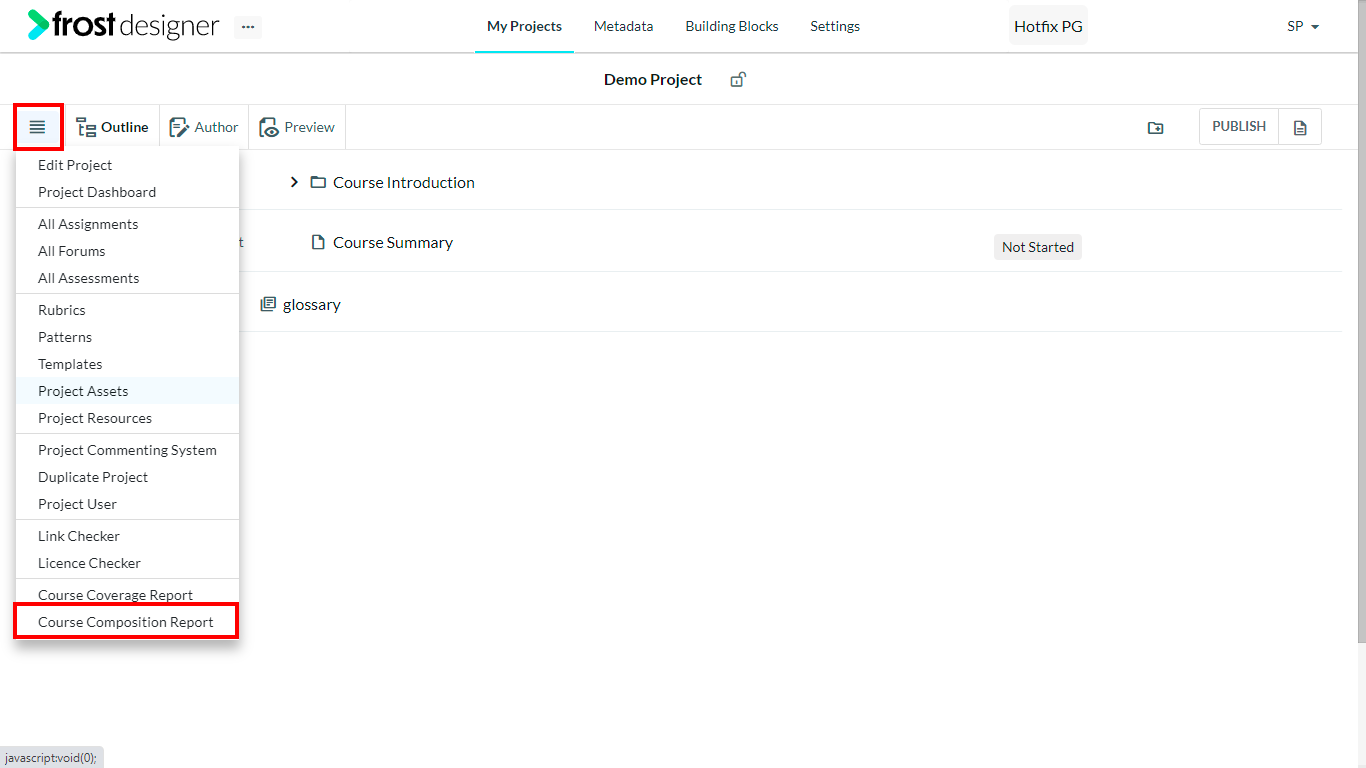This screenshot has height=768, width=1366.
Task: Select Project Assets
Action: pos(127,391)
